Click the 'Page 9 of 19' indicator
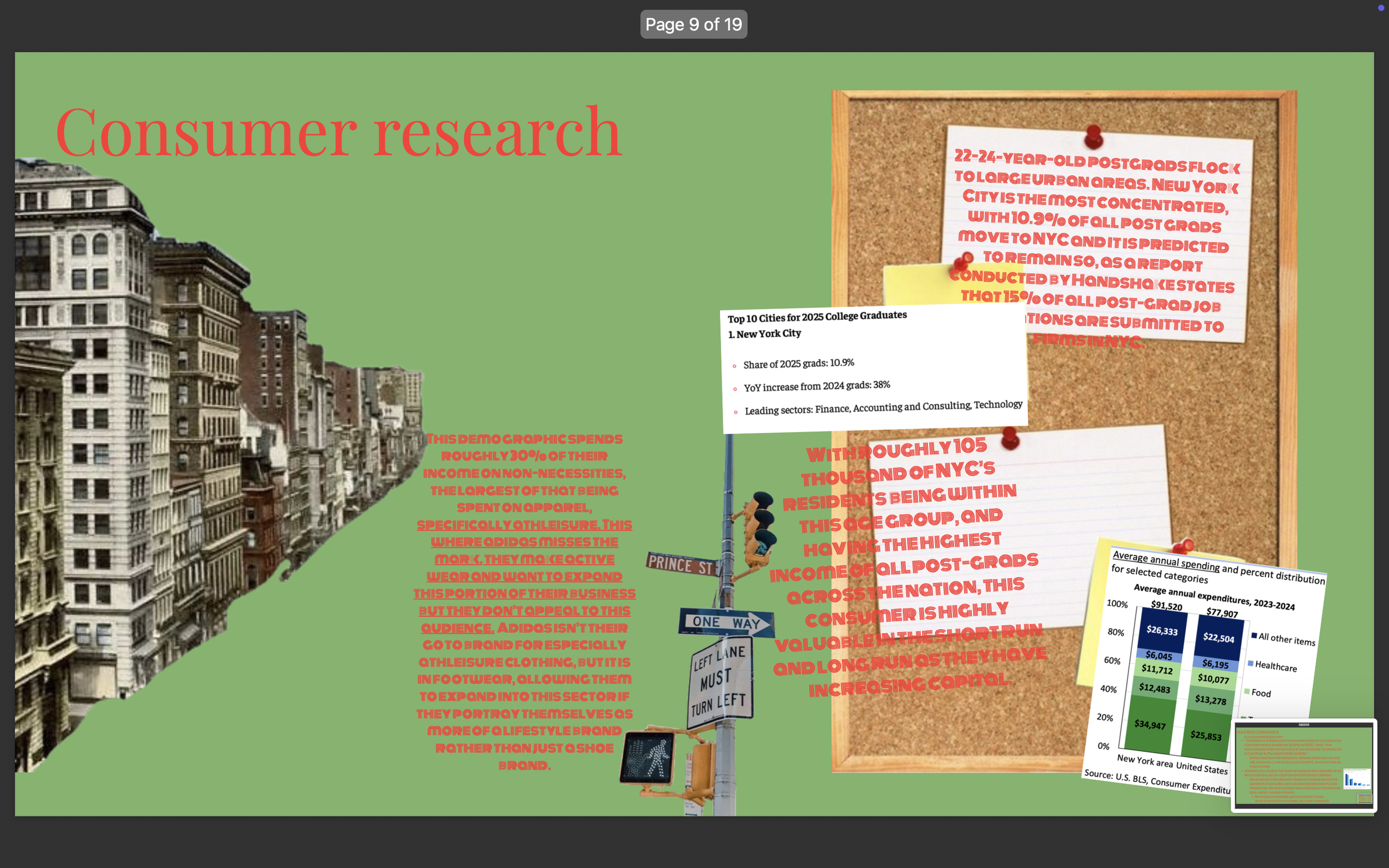 click(x=693, y=24)
